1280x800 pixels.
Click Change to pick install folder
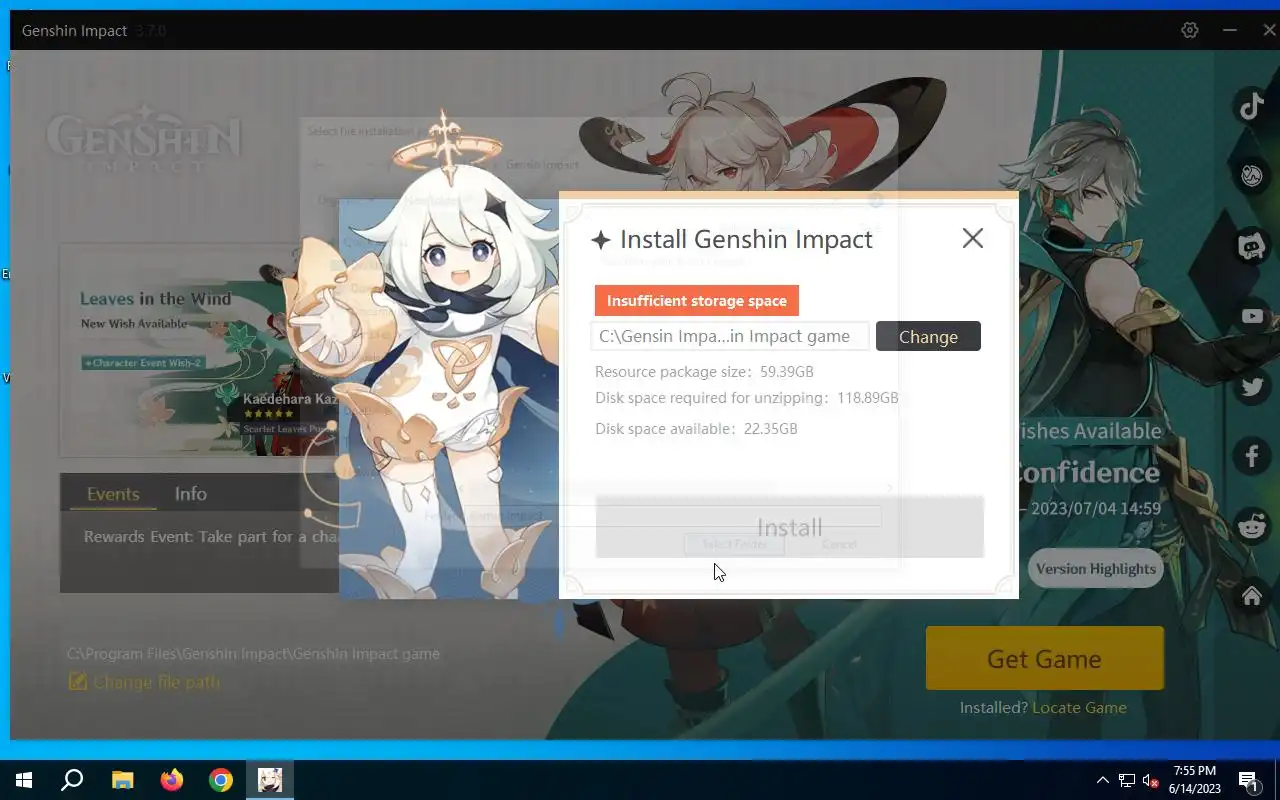928,336
